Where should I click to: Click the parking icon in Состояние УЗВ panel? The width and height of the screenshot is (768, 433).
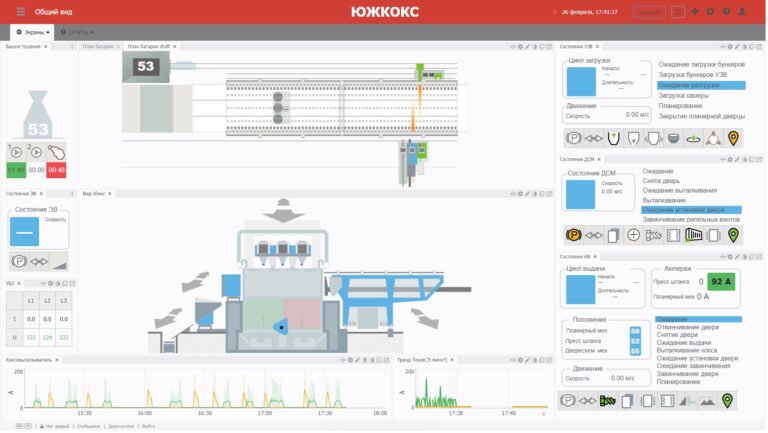point(574,139)
